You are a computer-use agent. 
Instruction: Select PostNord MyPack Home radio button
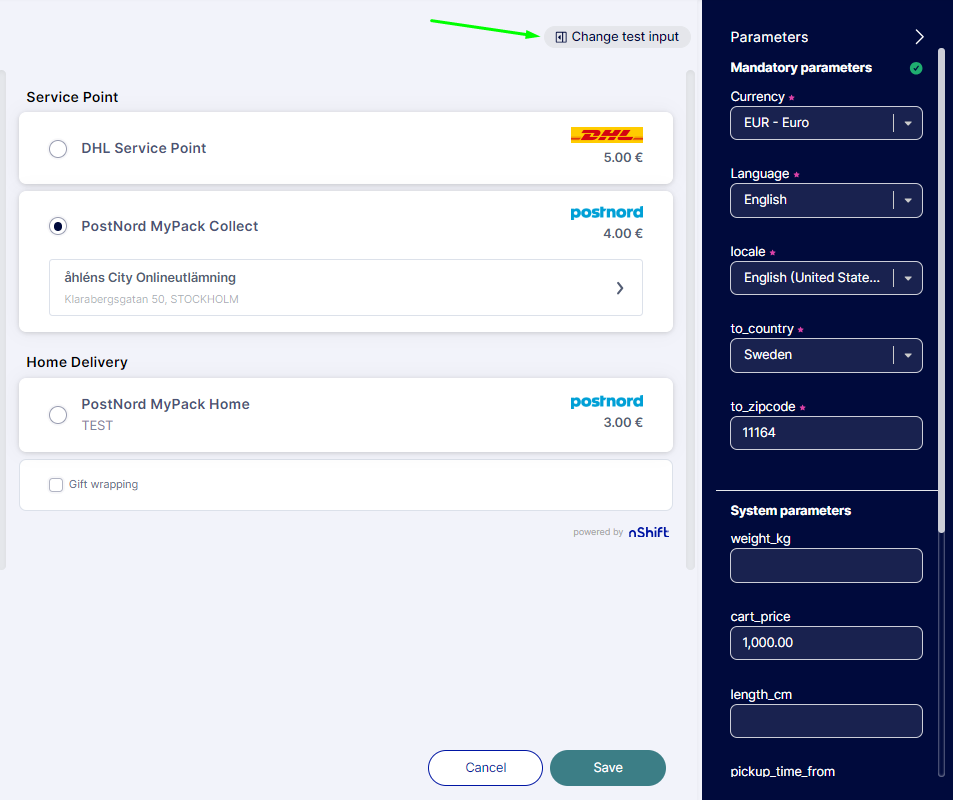tap(58, 414)
